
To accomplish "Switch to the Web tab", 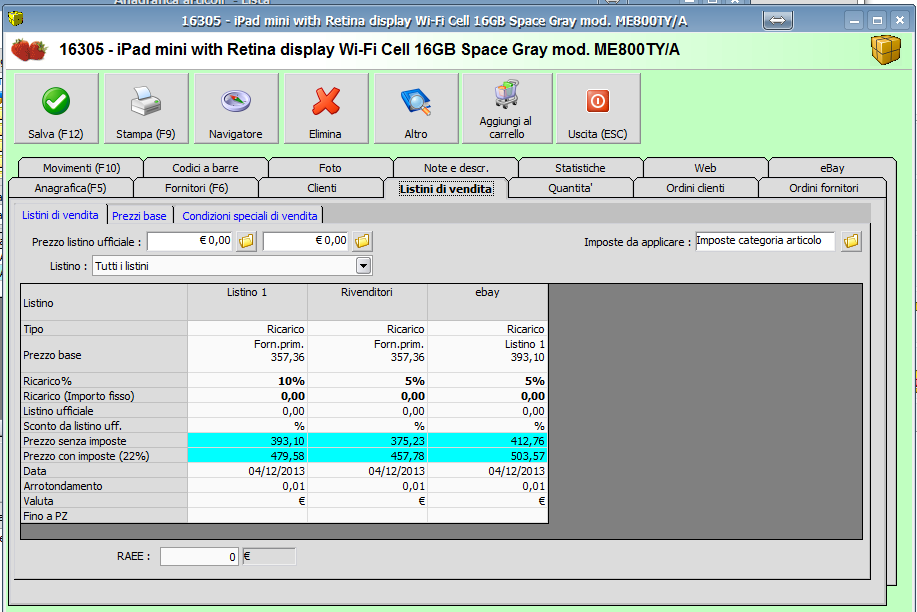I will tap(705, 168).
